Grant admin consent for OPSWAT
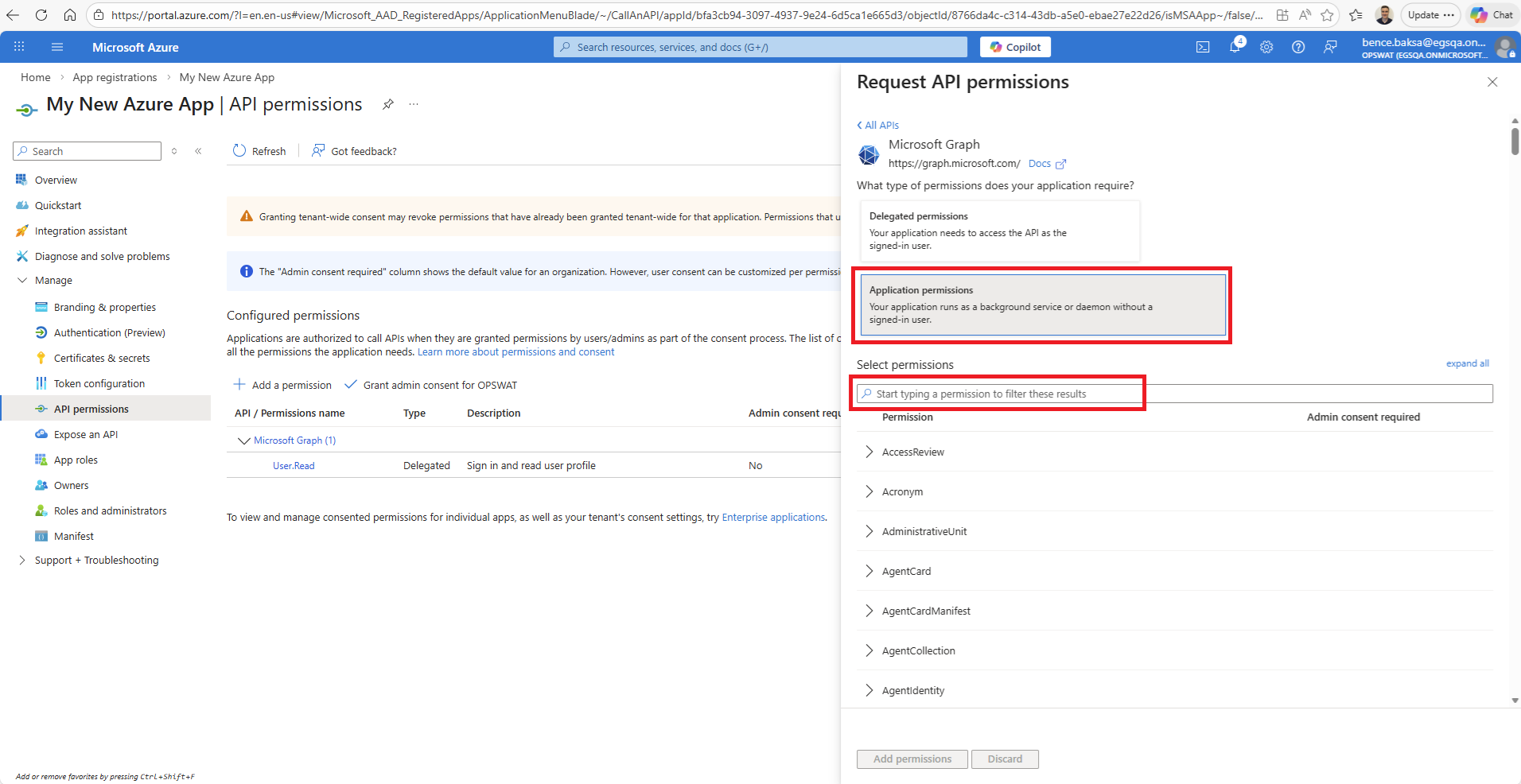The image size is (1521, 784). click(x=430, y=385)
